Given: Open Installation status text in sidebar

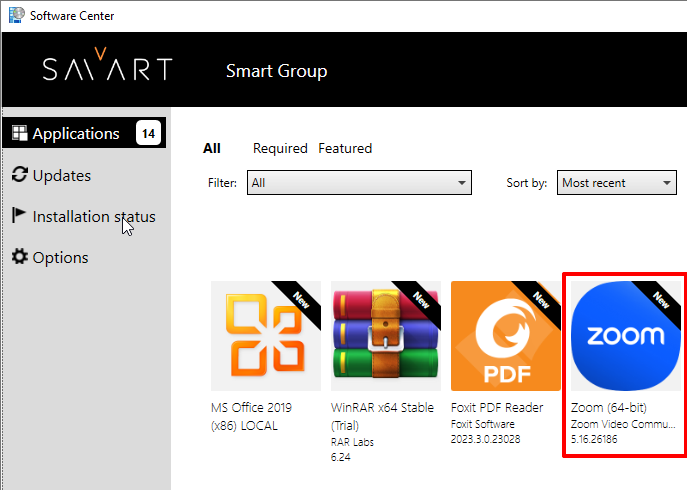Looking at the screenshot, I should (94, 217).
